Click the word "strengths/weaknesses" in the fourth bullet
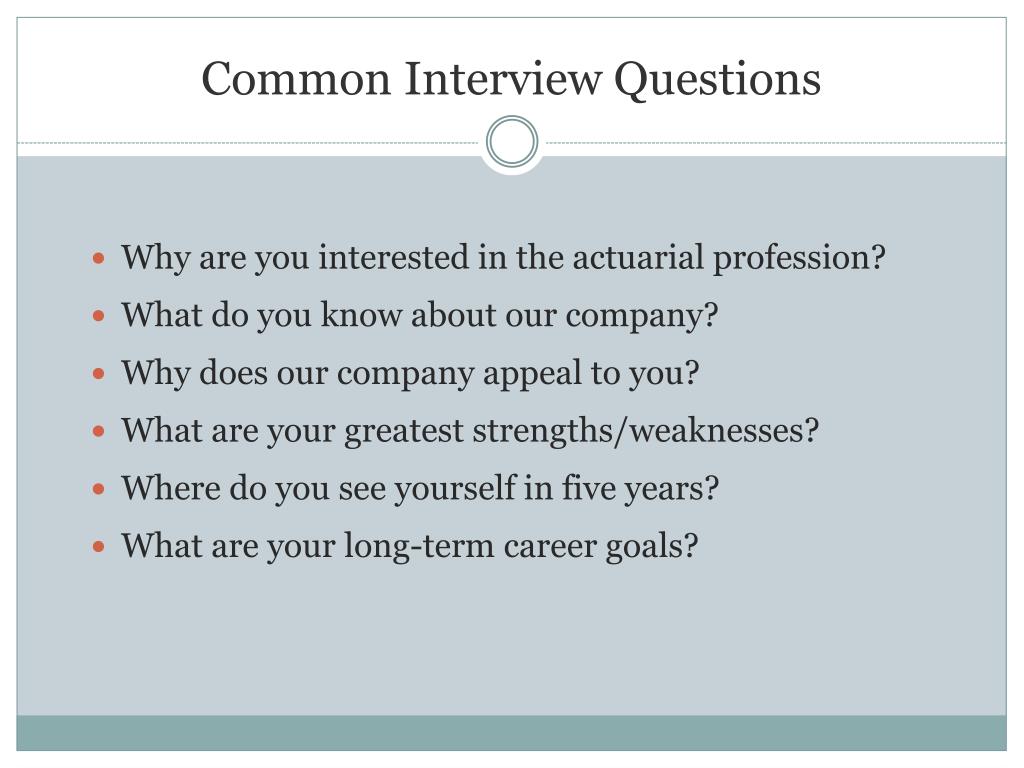This screenshot has width=1024, height=768. tap(645, 432)
